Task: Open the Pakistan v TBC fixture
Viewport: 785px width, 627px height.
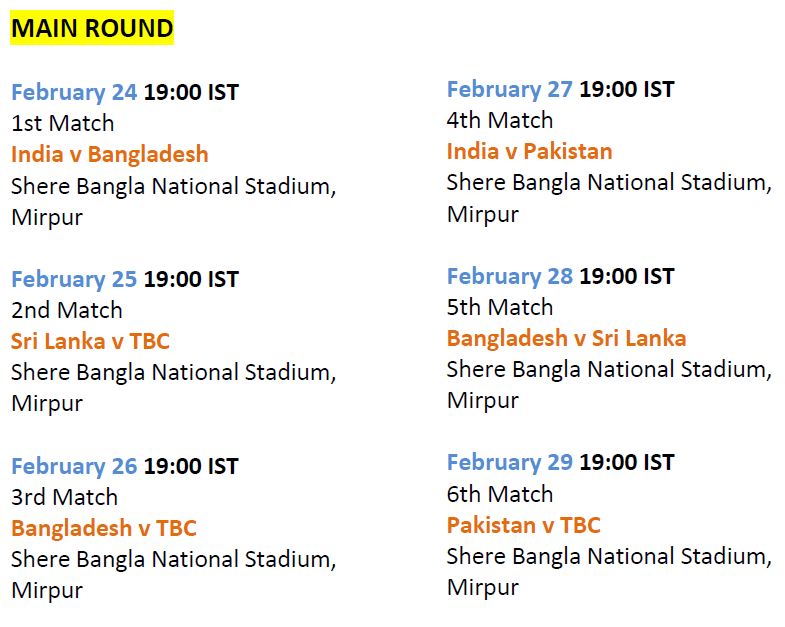Action: point(524,524)
